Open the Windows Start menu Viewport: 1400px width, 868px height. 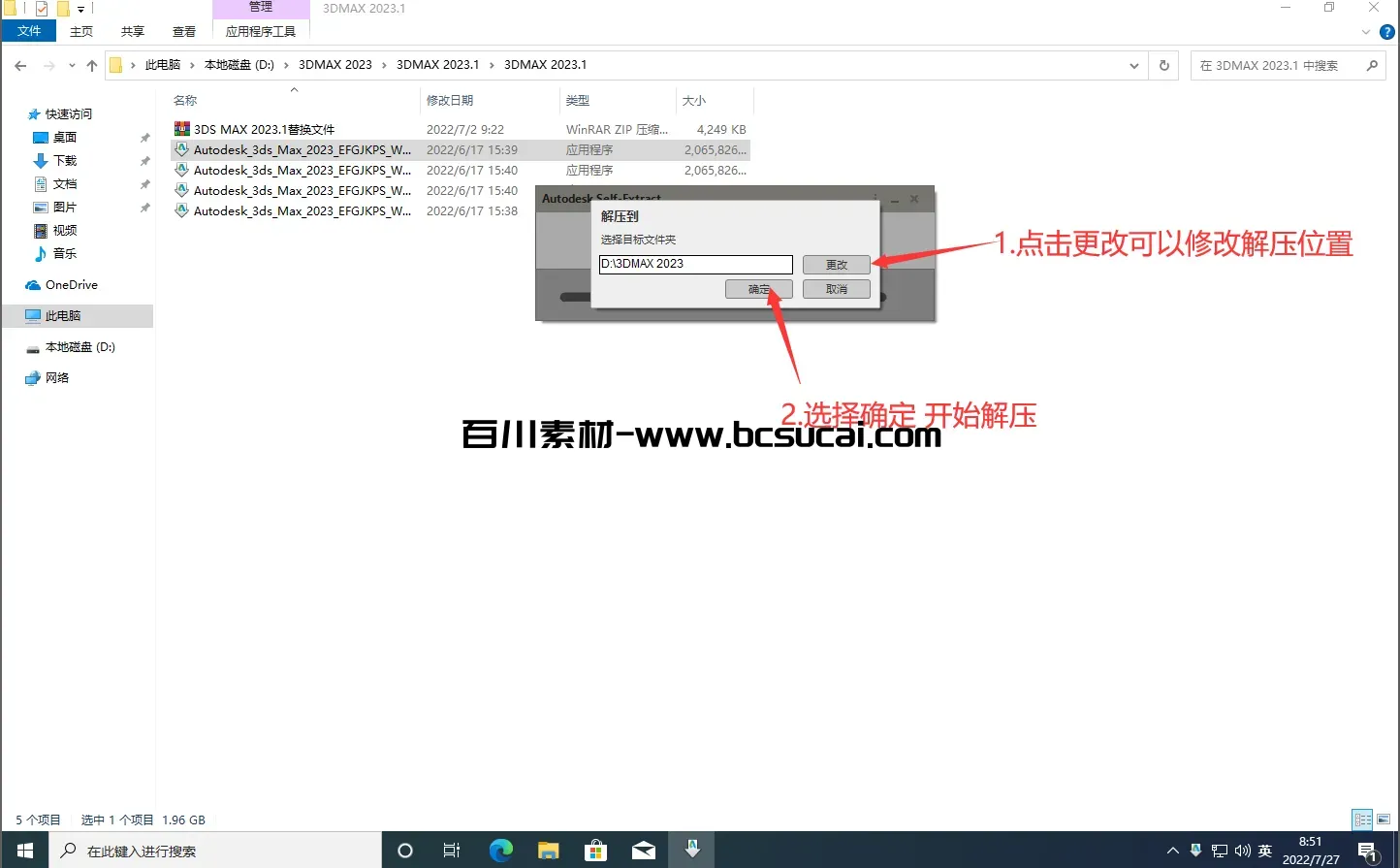(x=25, y=851)
